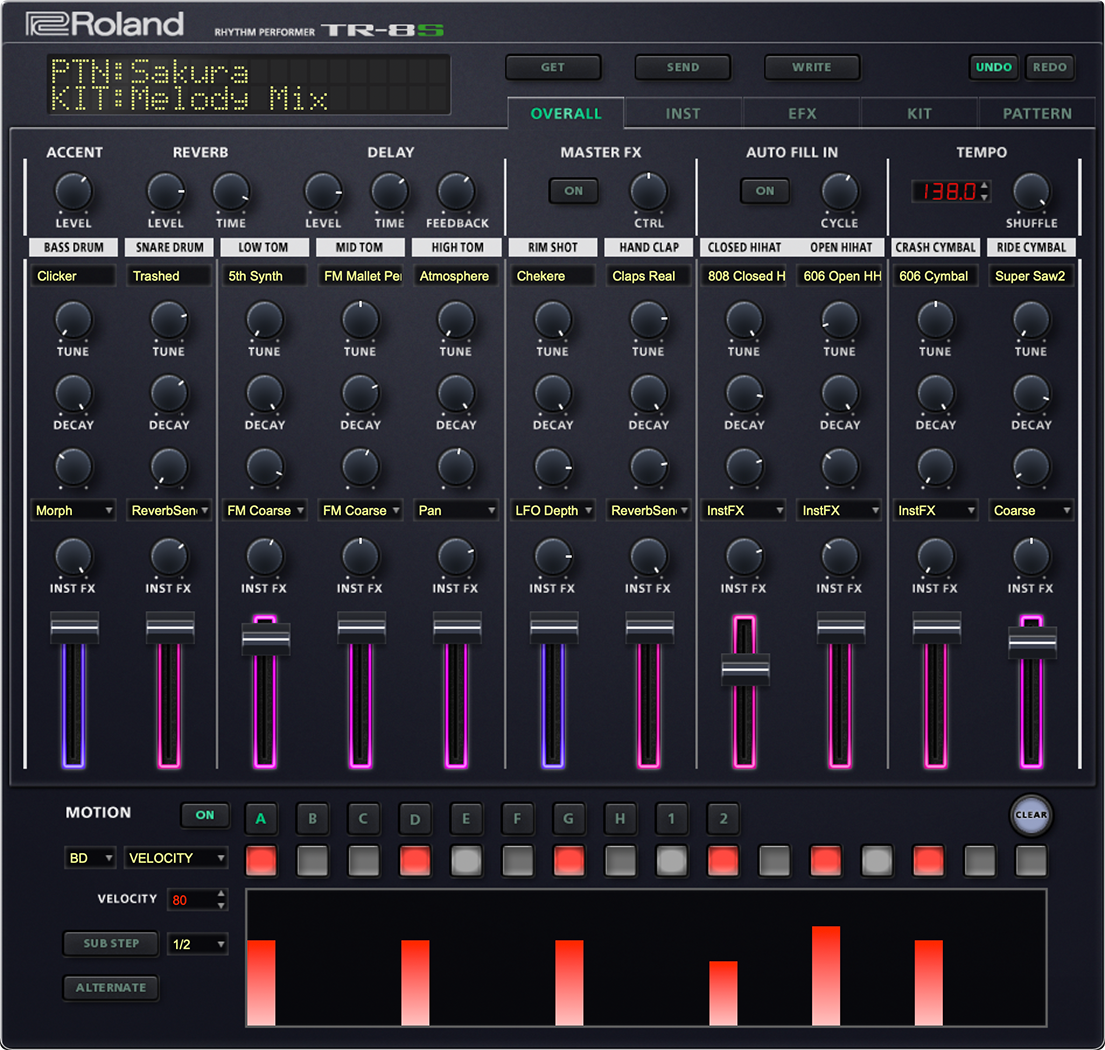Adjust the SHUFFLE knob in the TEMPO section
Image resolution: width=1105 pixels, height=1050 pixels.
1031,189
